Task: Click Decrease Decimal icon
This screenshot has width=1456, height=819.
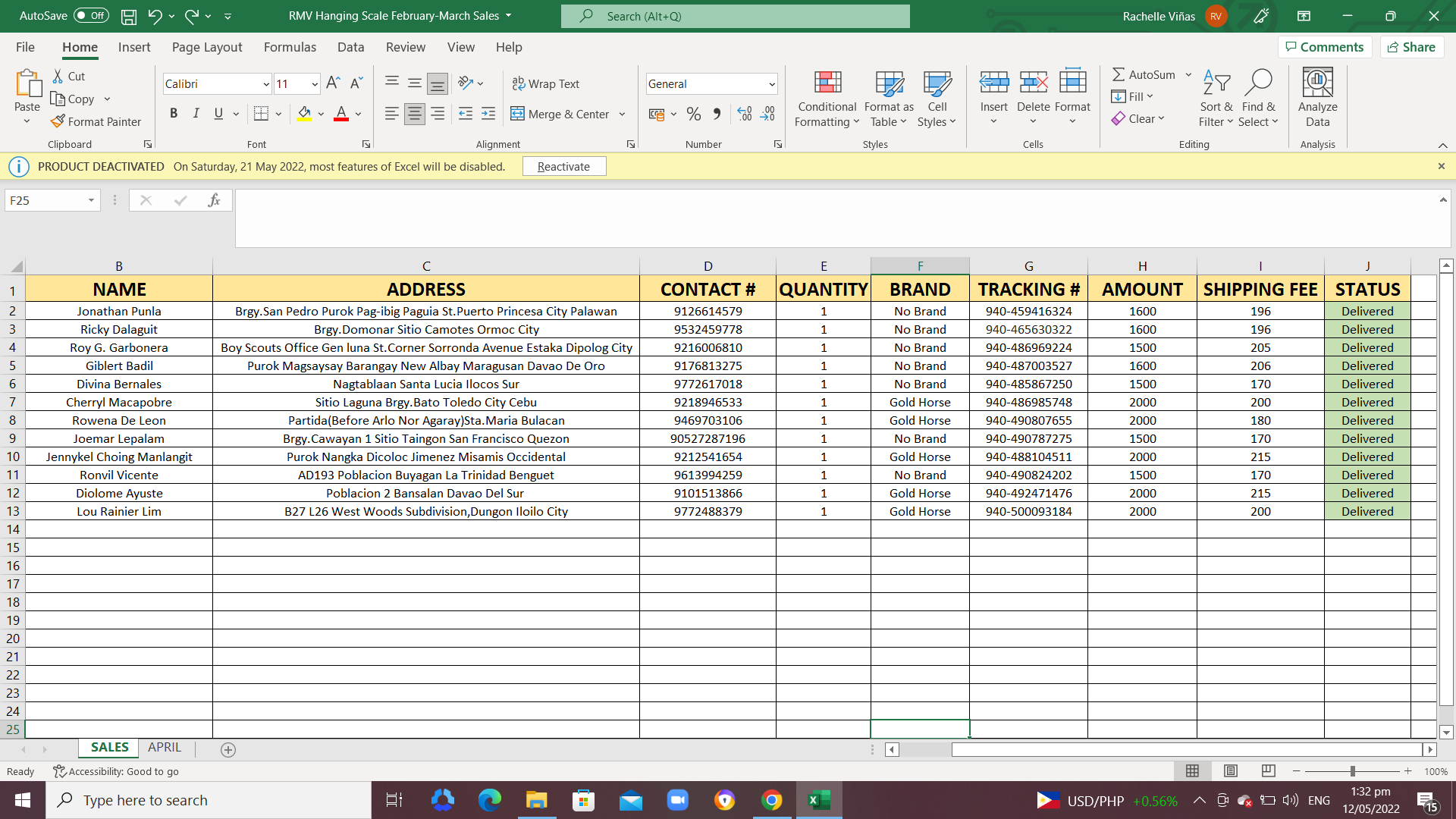Action: [767, 114]
